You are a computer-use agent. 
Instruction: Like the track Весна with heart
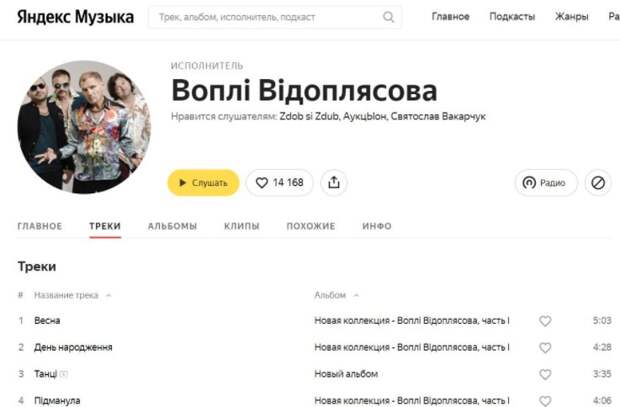[545, 320]
